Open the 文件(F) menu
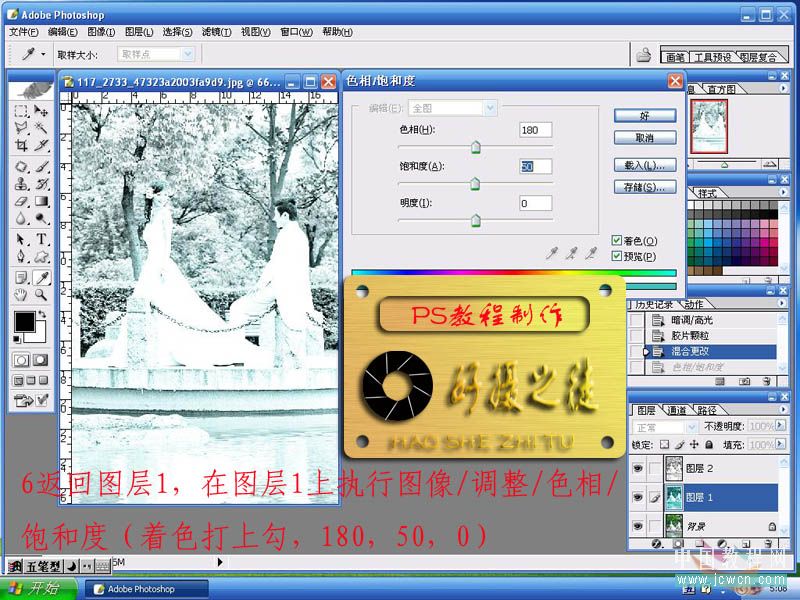The image size is (800, 600). tap(23, 32)
